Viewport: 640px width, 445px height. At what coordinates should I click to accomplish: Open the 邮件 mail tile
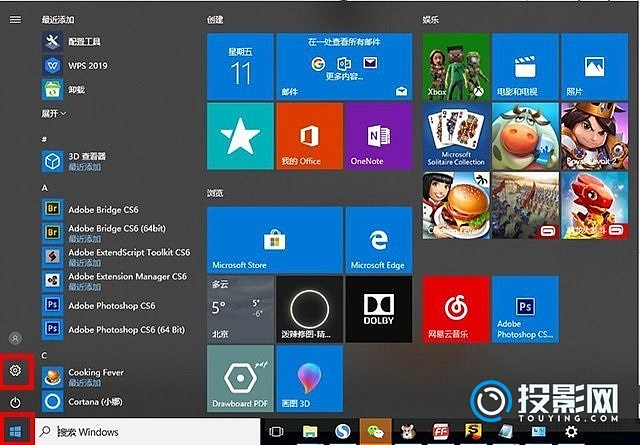pos(344,67)
